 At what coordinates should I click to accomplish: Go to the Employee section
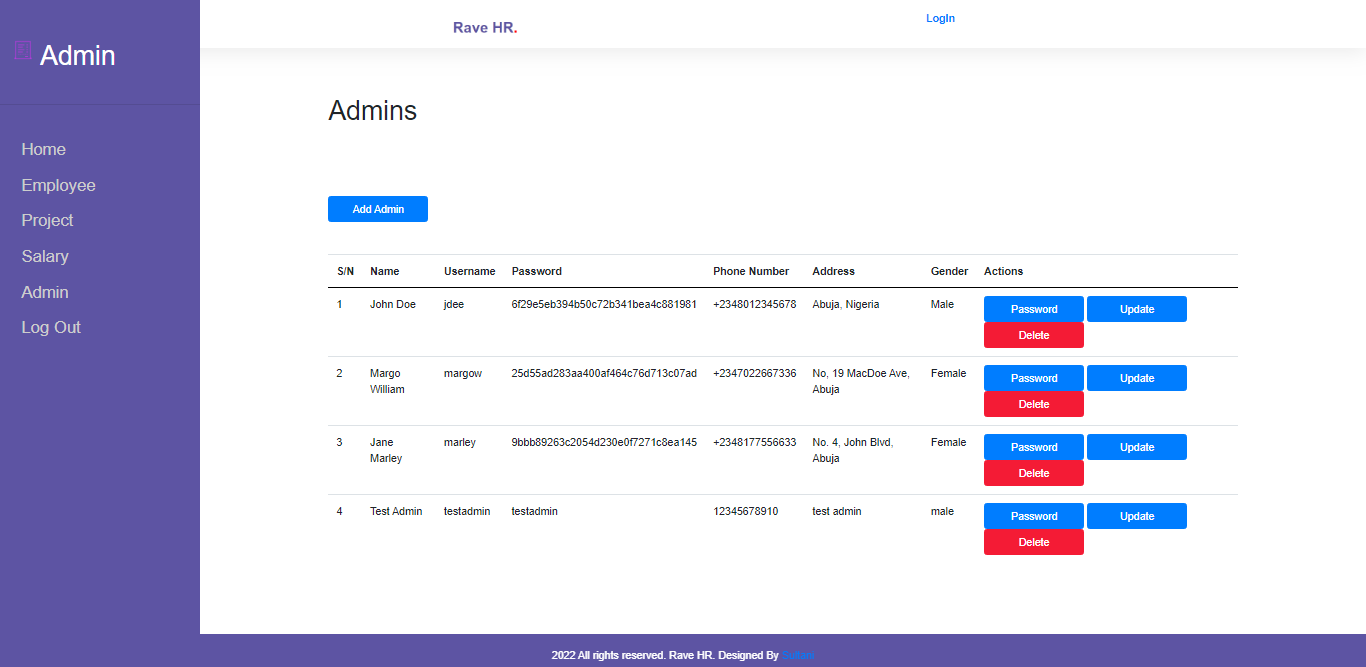[59, 185]
